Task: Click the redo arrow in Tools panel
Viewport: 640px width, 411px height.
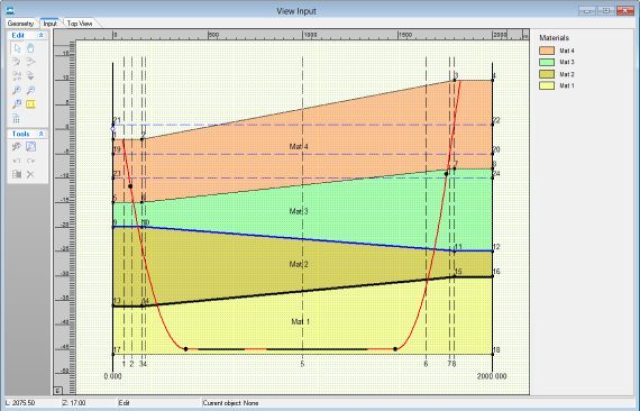Action: click(31, 161)
